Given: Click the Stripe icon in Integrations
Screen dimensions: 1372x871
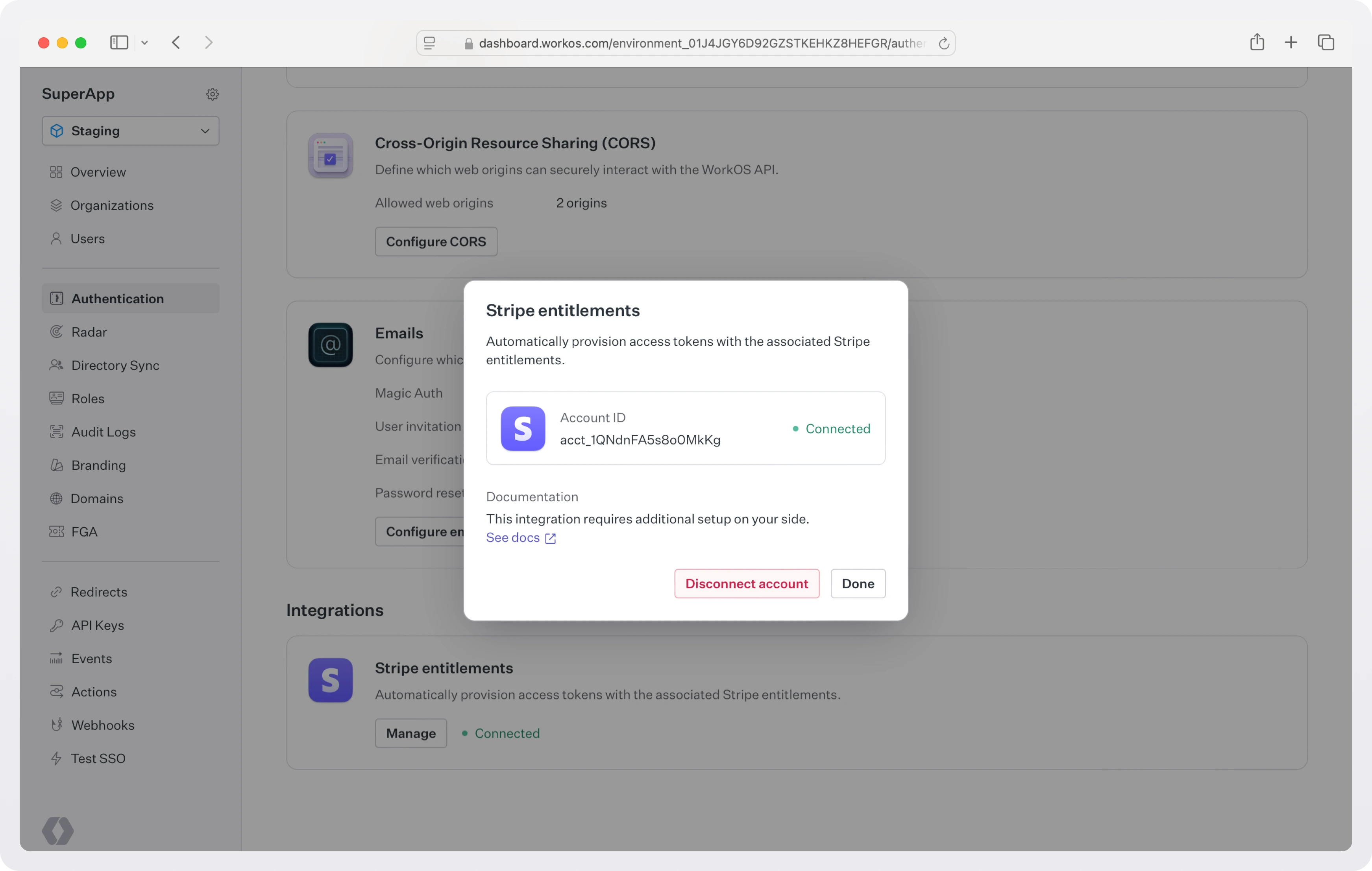Looking at the screenshot, I should pos(331,681).
